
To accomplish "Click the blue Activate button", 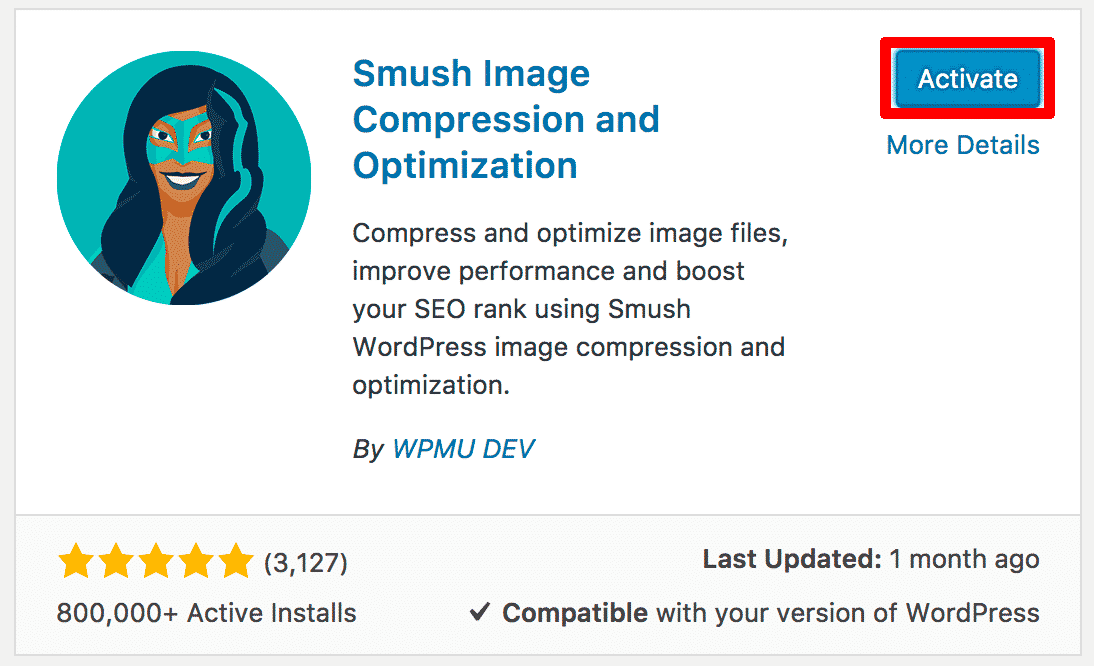I will tap(968, 78).
